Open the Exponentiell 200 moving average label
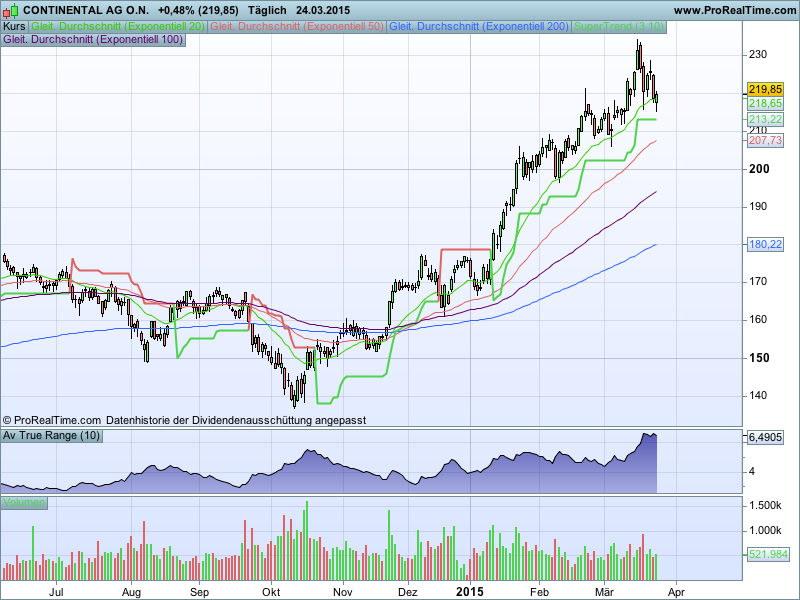 (x=479, y=27)
